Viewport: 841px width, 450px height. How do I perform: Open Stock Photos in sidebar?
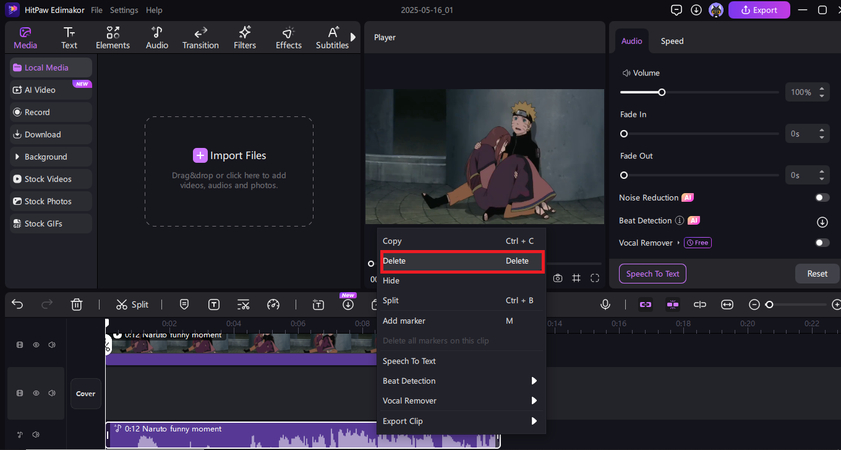coord(51,201)
